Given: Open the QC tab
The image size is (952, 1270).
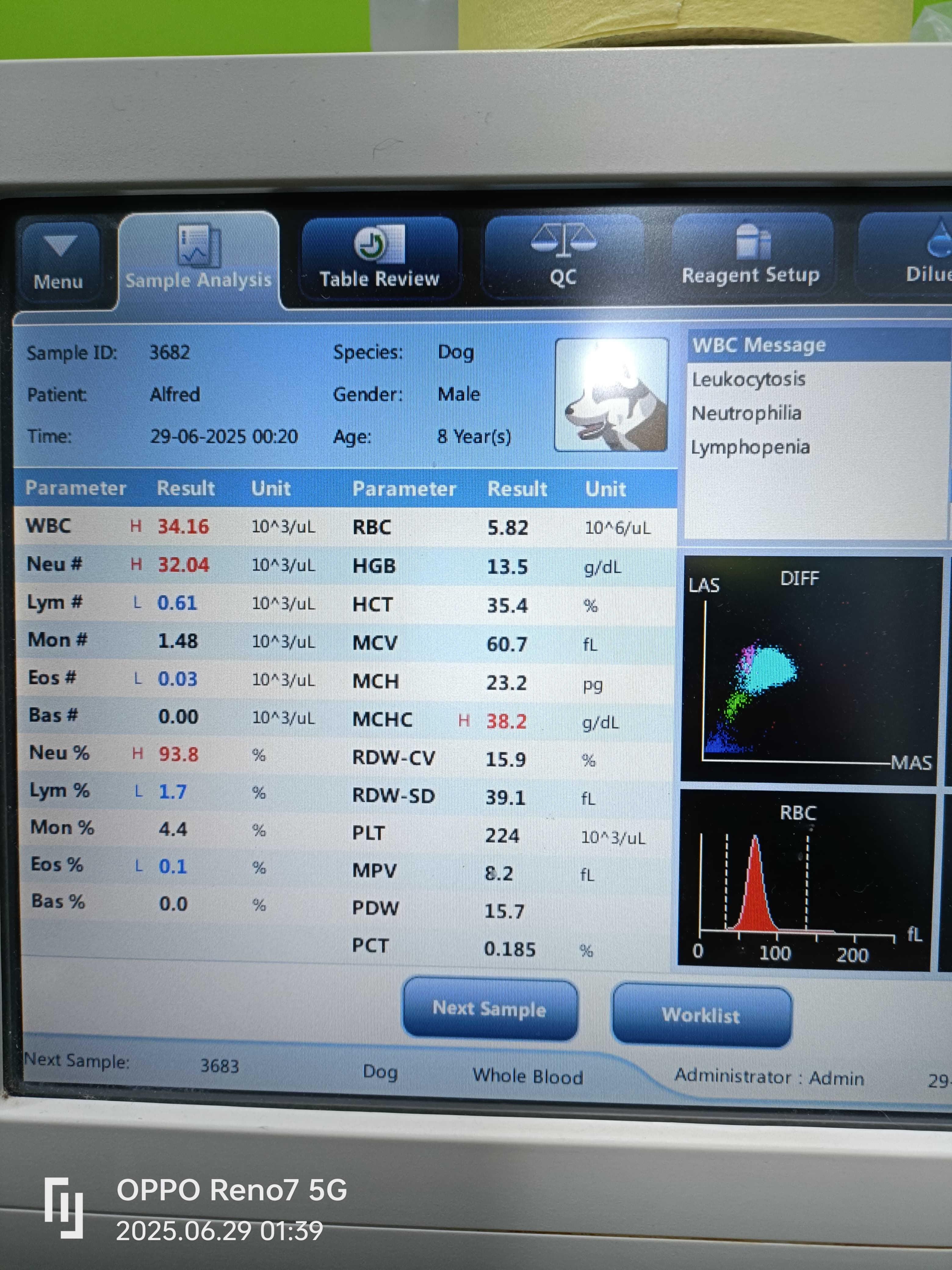Looking at the screenshot, I should point(564,256).
